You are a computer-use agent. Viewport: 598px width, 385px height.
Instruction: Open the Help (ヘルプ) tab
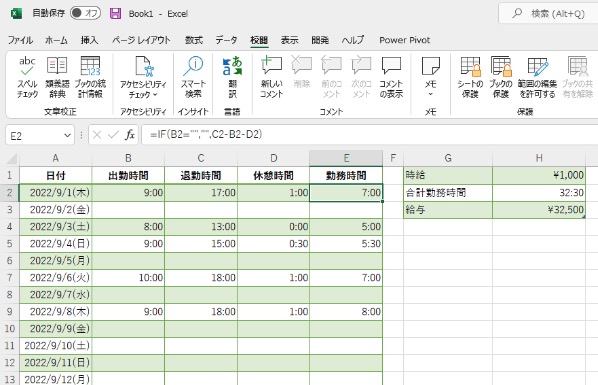pyautogui.click(x=353, y=40)
